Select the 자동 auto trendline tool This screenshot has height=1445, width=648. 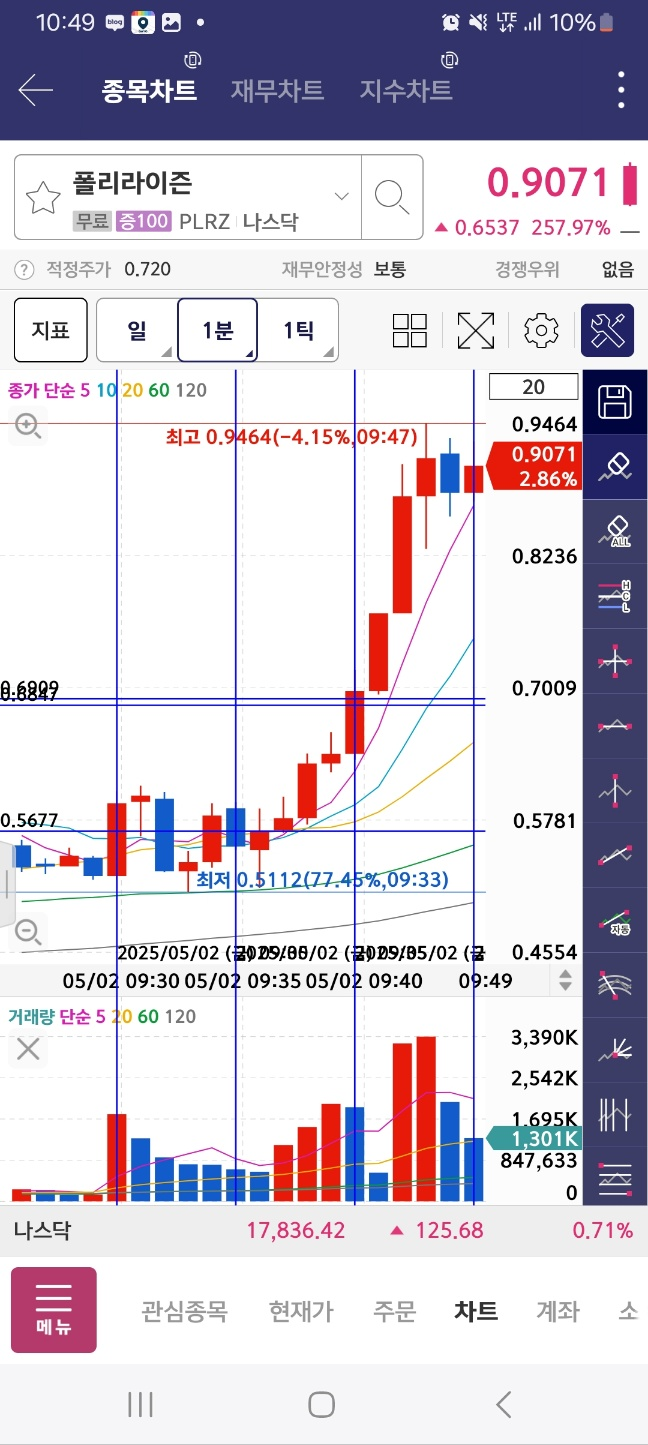pos(615,920)
